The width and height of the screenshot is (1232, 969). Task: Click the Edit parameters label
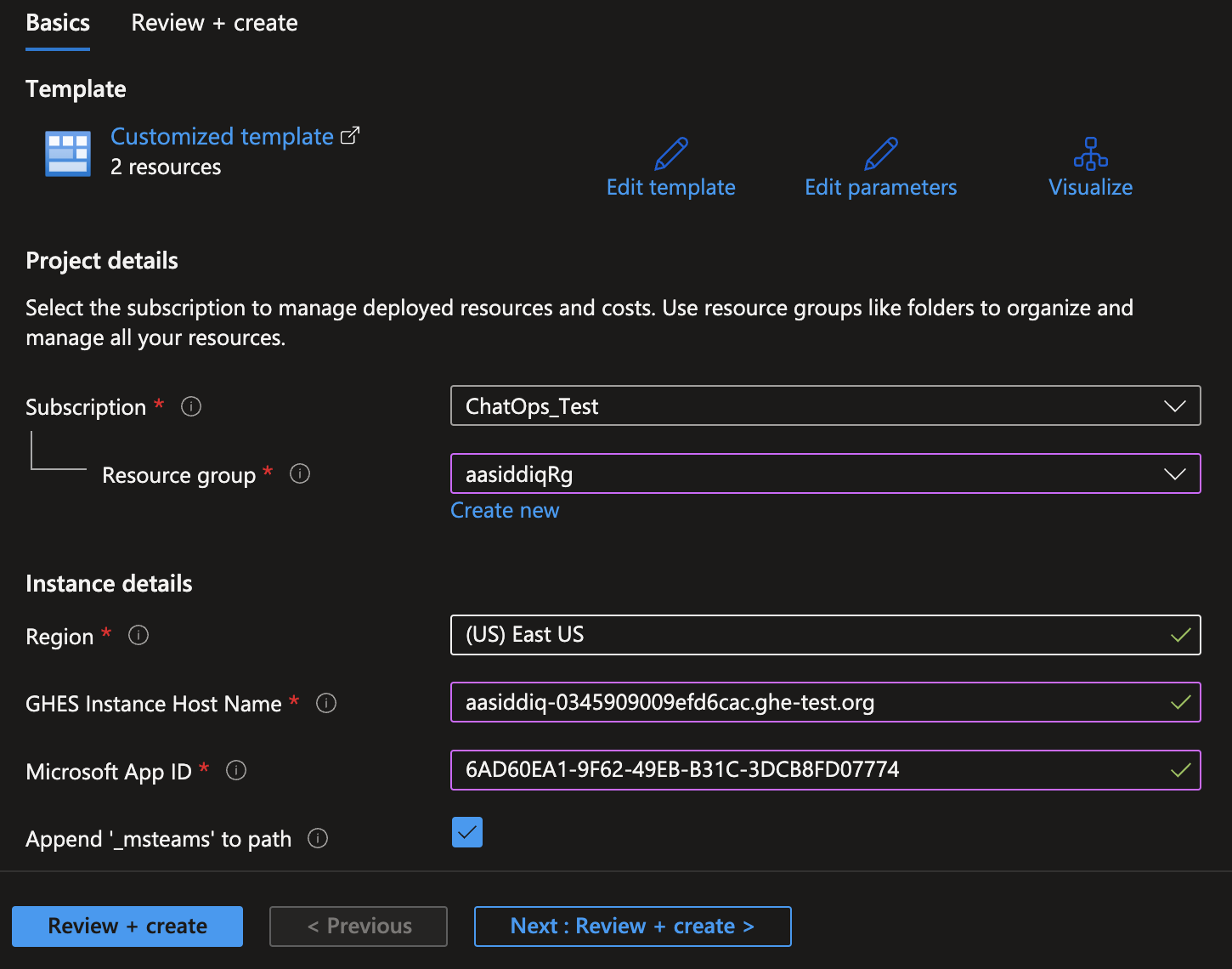[x=881, y=187]
